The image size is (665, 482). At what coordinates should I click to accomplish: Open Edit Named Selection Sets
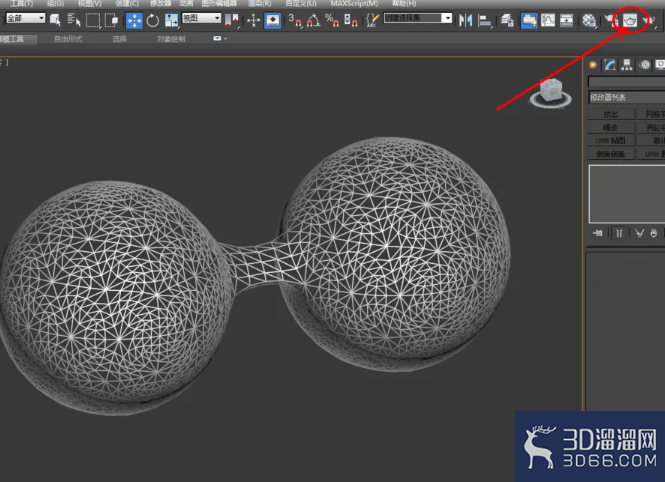coord(372,20)
